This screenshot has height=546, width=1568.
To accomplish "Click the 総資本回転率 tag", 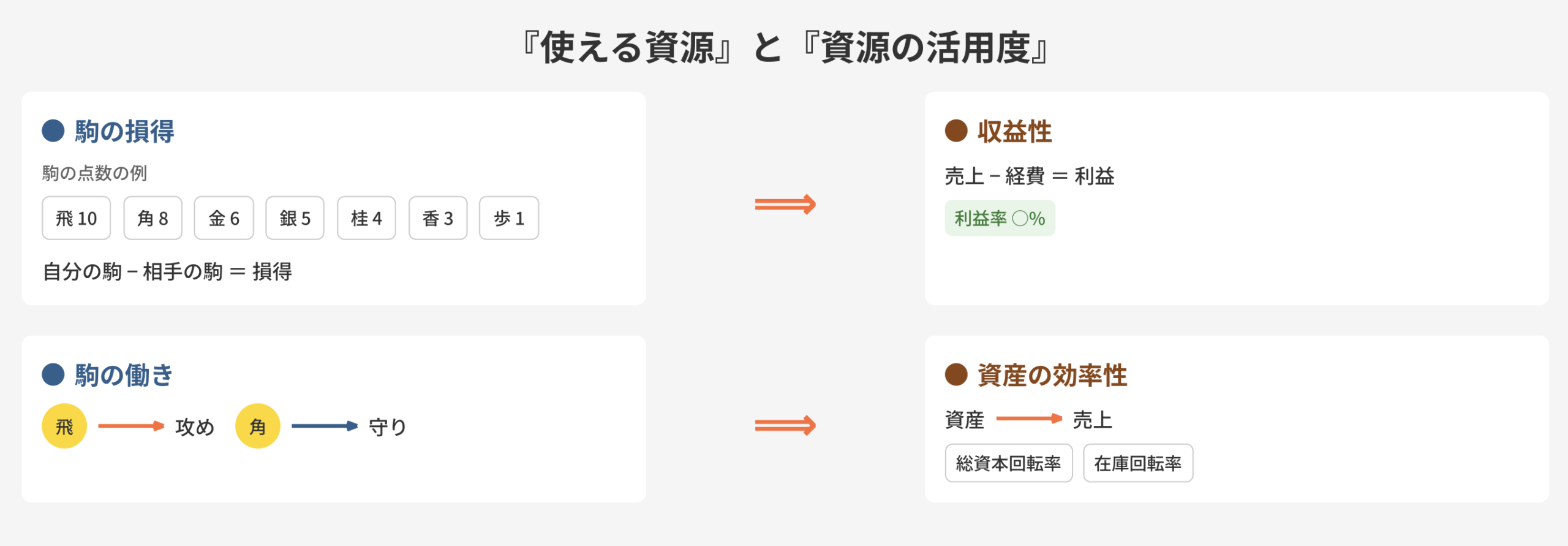I will pyautogui.click(x=1009, y=463).
